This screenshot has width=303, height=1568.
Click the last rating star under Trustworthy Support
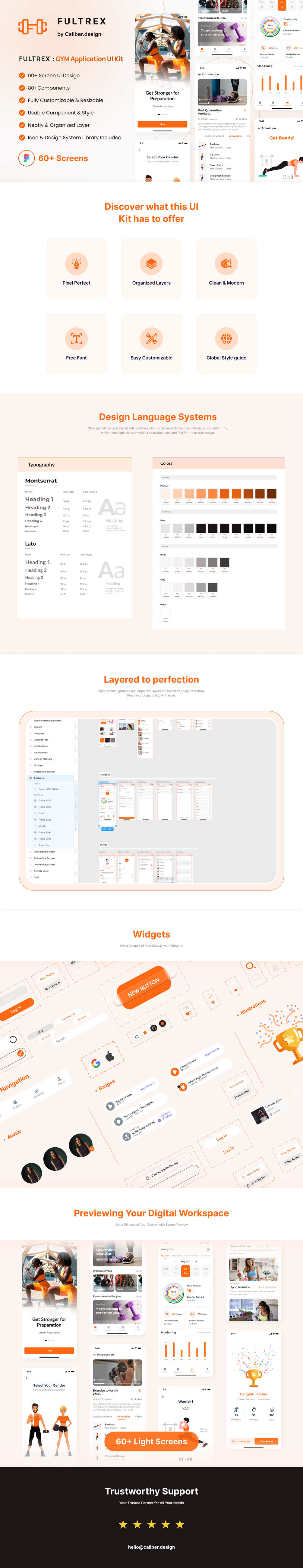[x=180, y=1524]
